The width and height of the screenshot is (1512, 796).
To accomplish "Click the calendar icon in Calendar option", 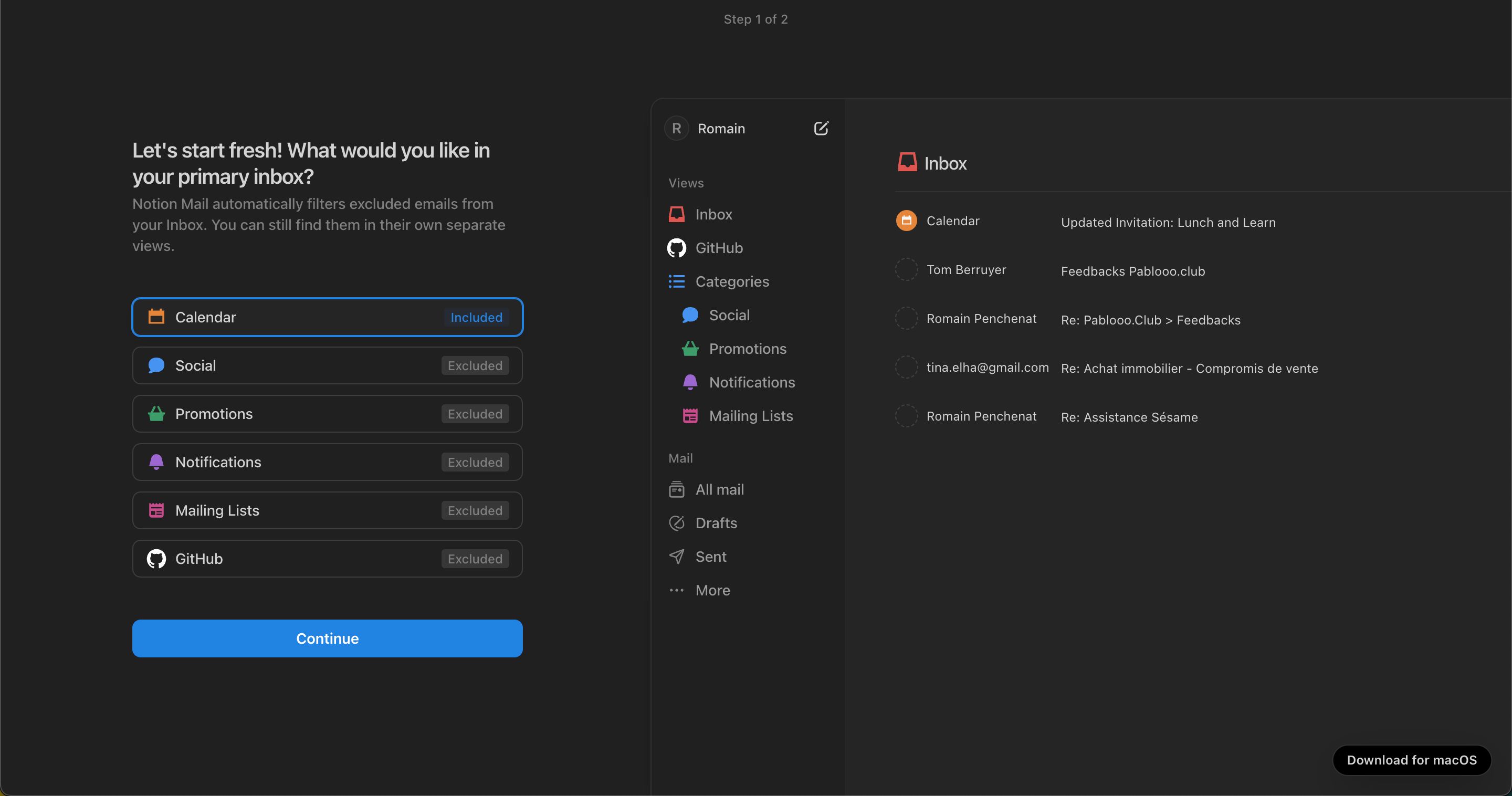I will click(156, 317).
